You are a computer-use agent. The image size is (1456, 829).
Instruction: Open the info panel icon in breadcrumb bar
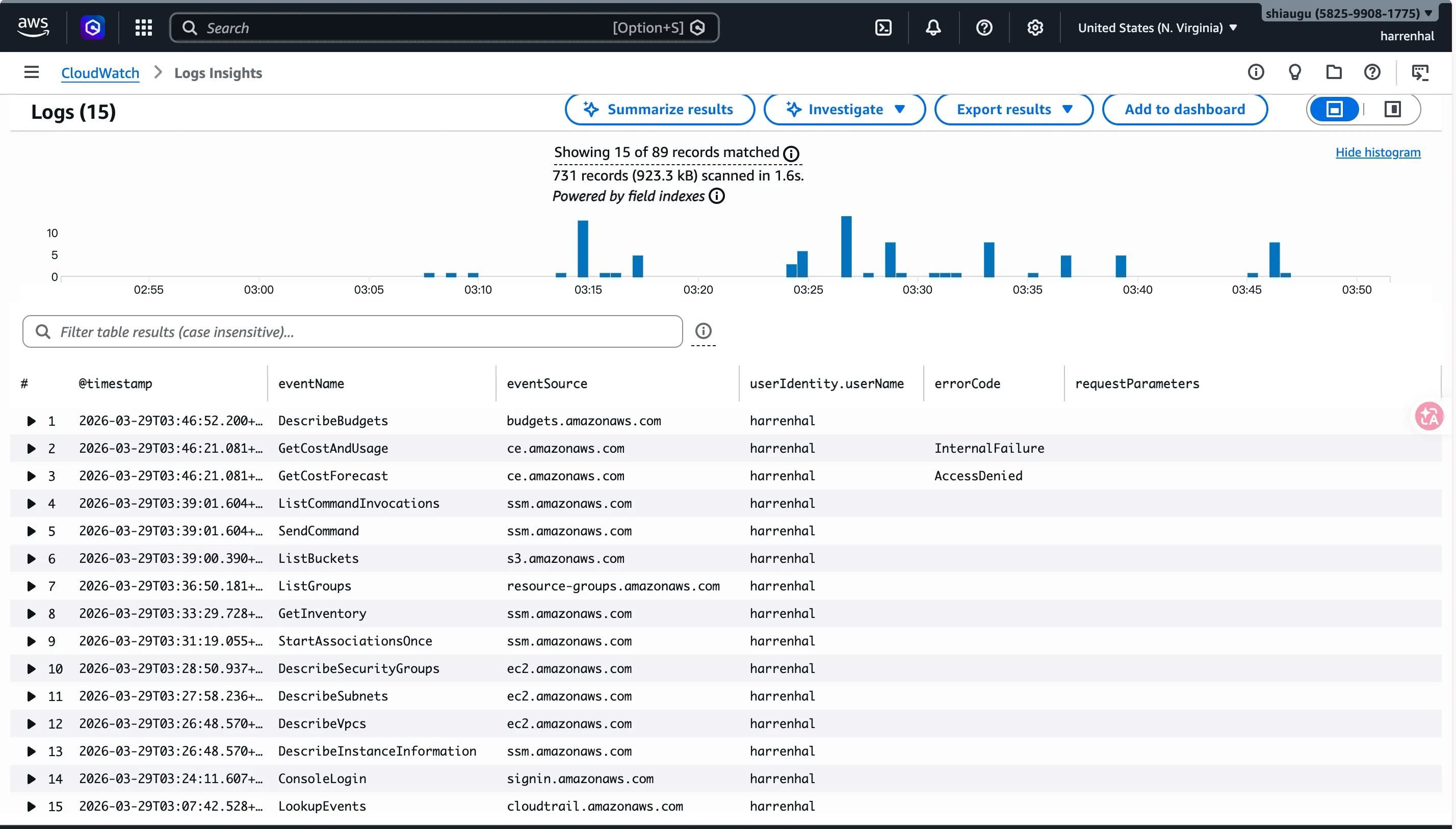(x=1256, y=72)
